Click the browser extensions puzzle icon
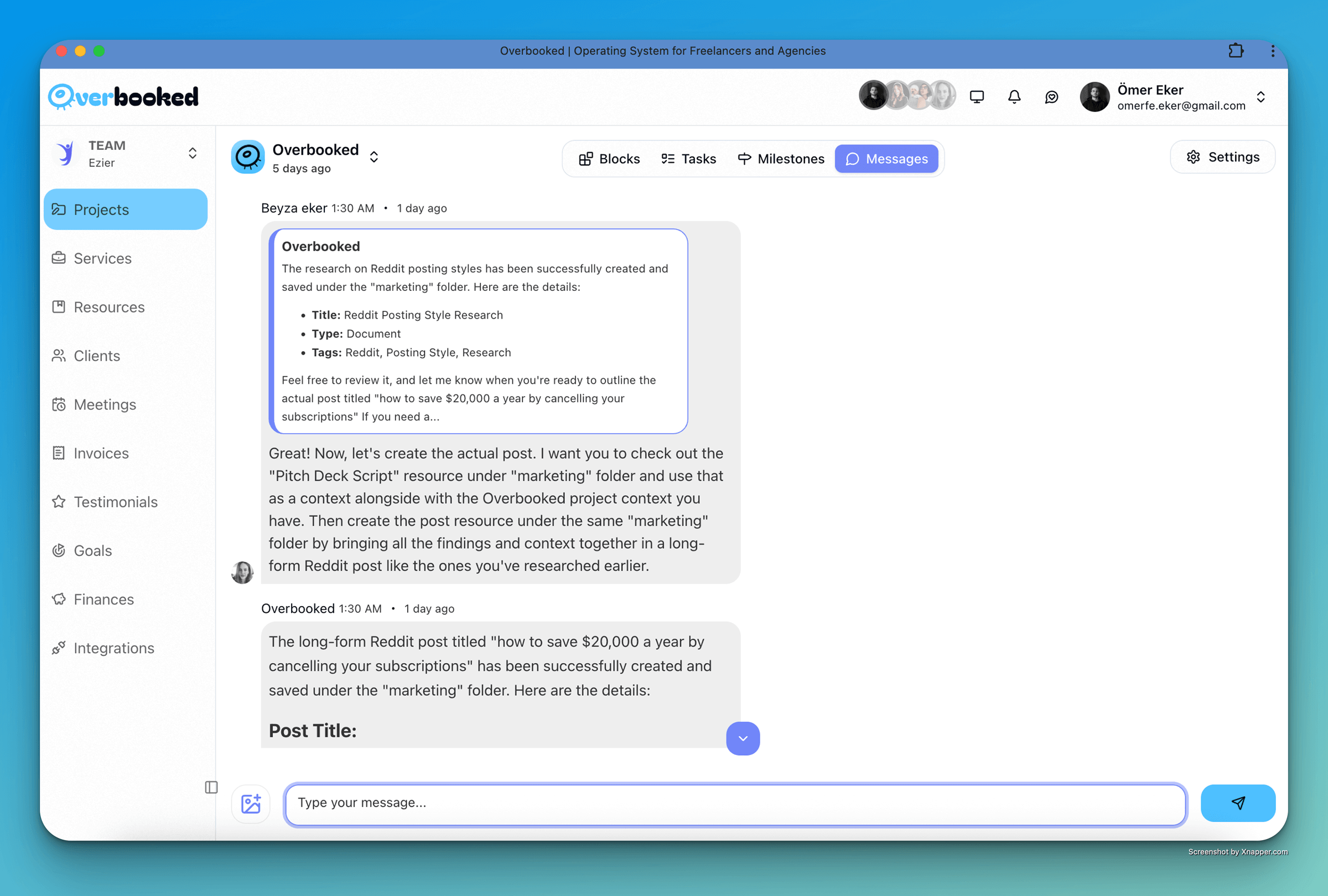 (x=1236, y=51)
